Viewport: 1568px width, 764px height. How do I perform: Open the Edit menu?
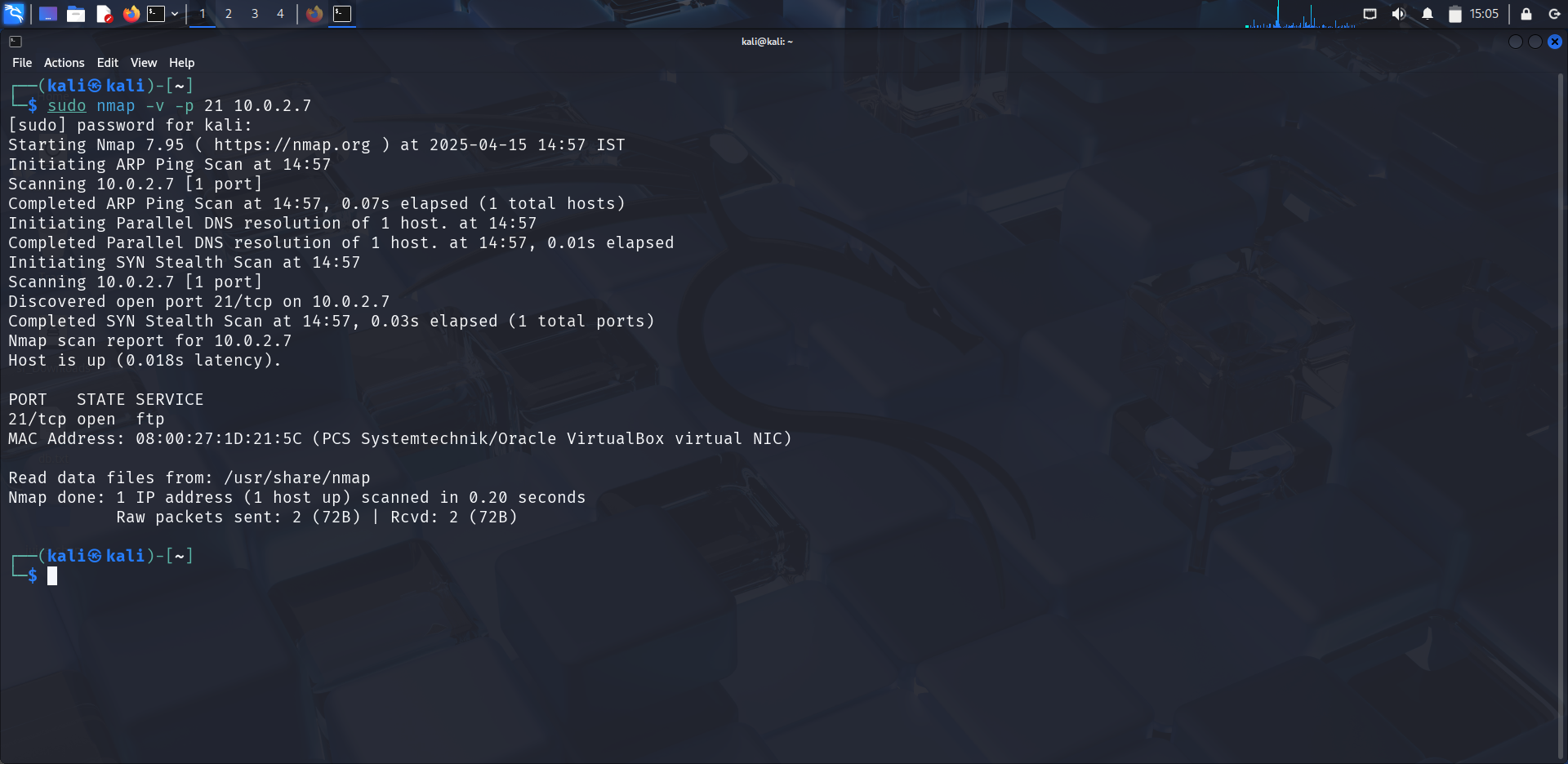click(107, 63)
